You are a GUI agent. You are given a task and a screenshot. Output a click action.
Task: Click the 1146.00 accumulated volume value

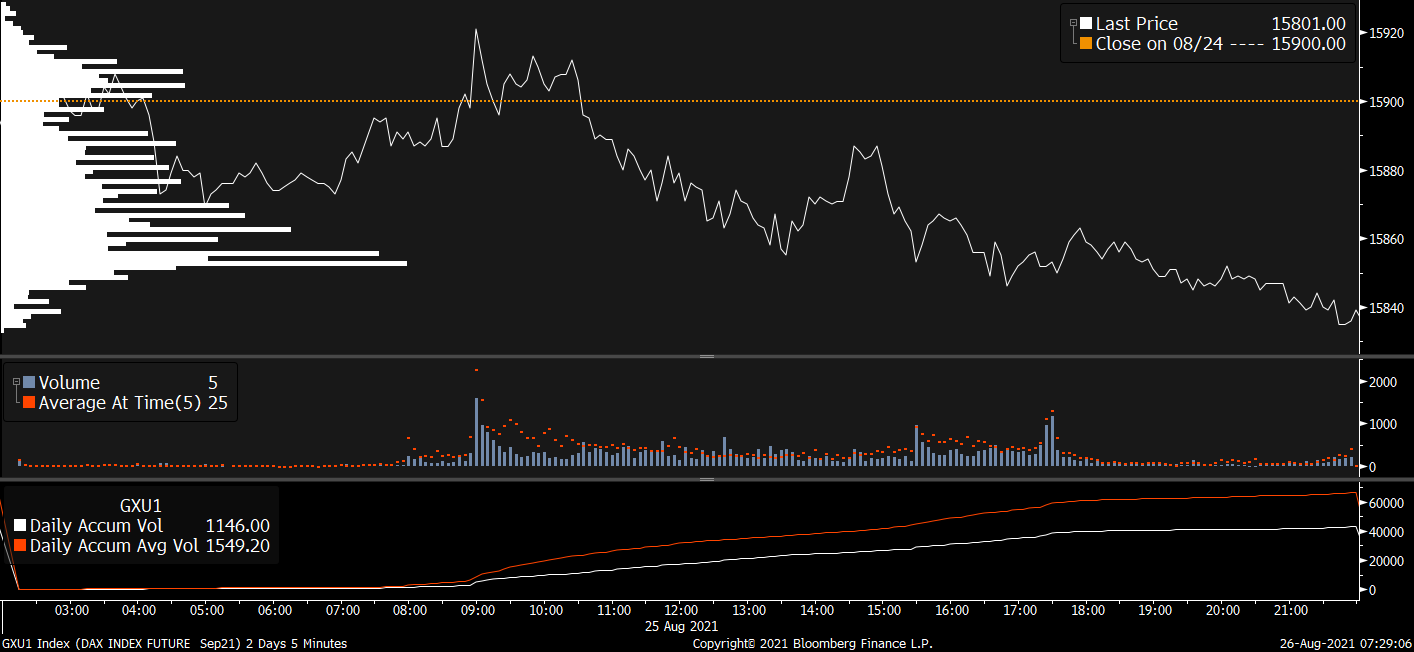point(237,525)
